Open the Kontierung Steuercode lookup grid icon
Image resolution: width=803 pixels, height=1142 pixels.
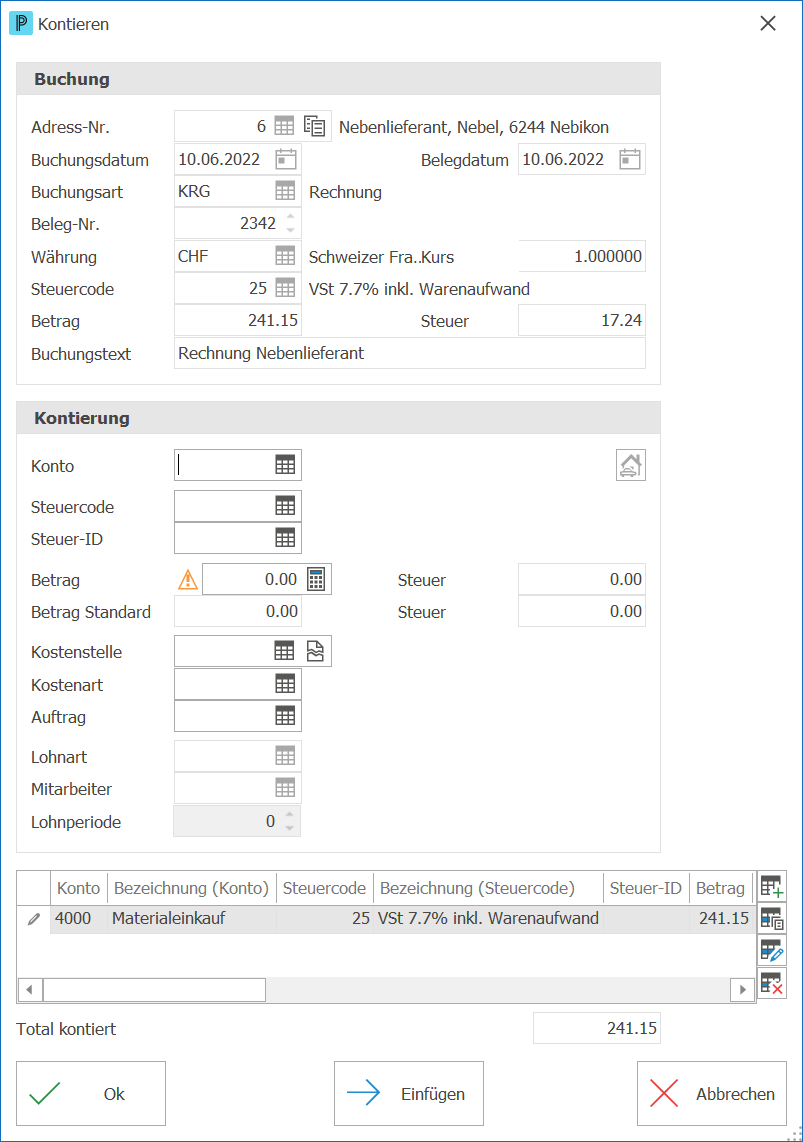[285, 506]
